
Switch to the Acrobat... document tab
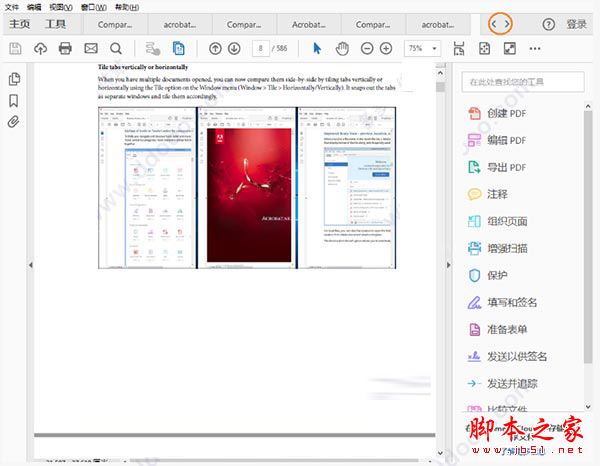tap(308, 24)
